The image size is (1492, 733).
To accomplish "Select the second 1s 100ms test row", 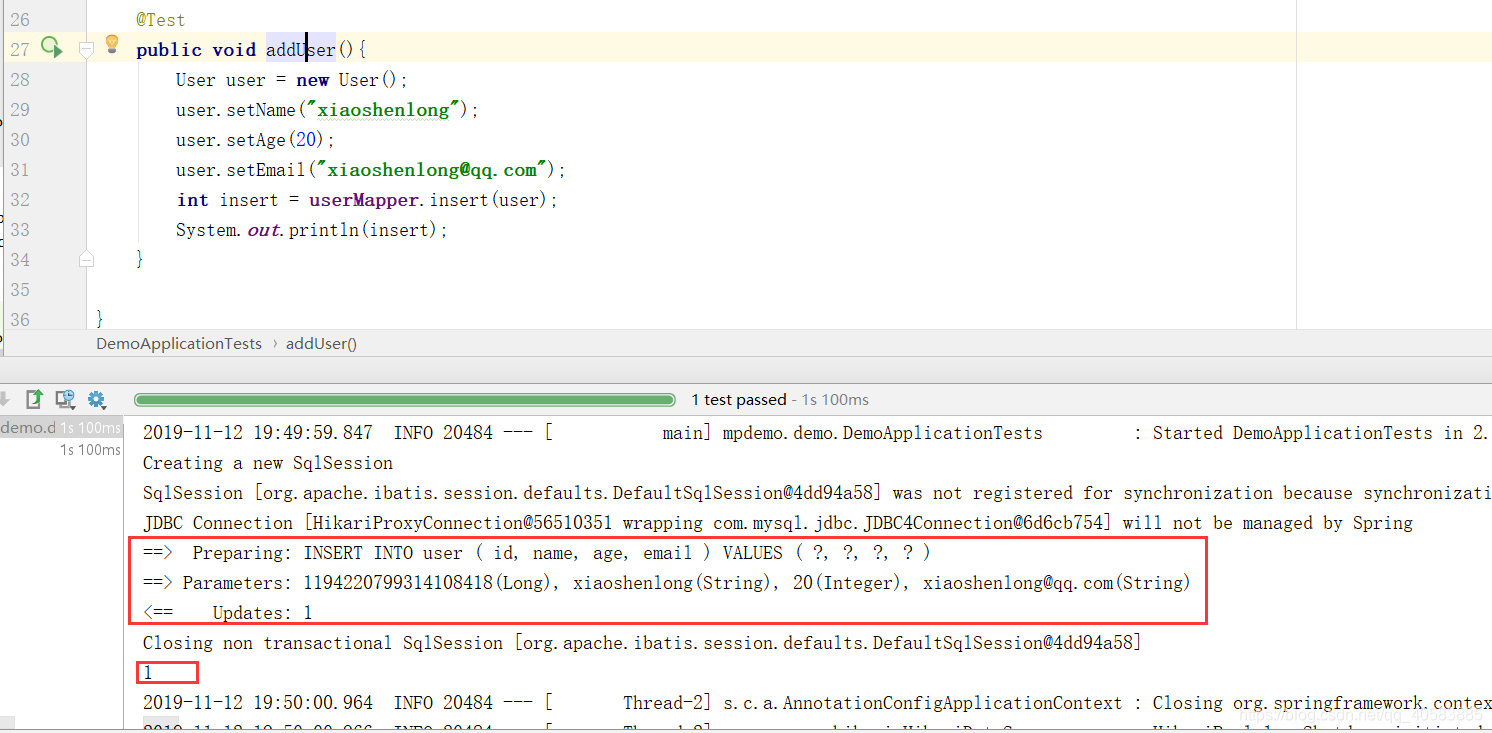I will (x=90, y=450).
